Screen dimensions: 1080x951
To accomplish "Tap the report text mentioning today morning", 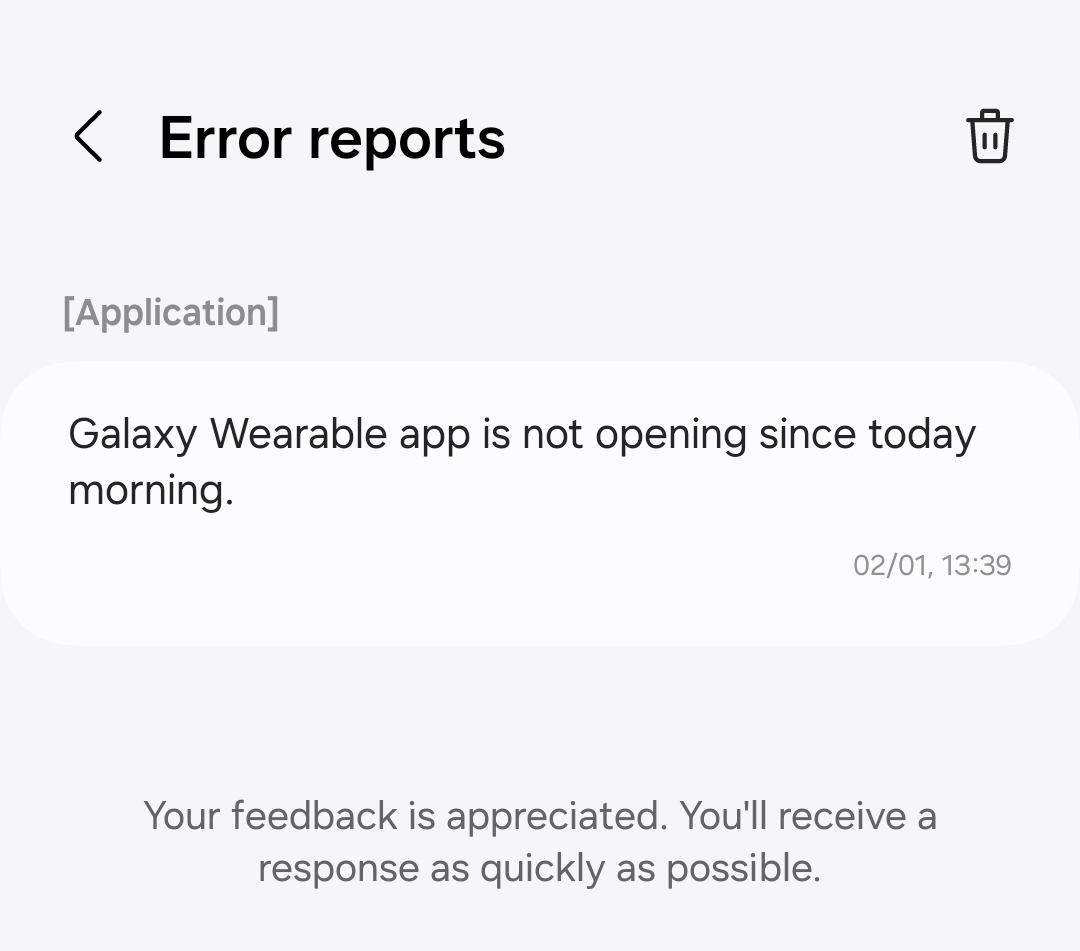I will [521, 433].
